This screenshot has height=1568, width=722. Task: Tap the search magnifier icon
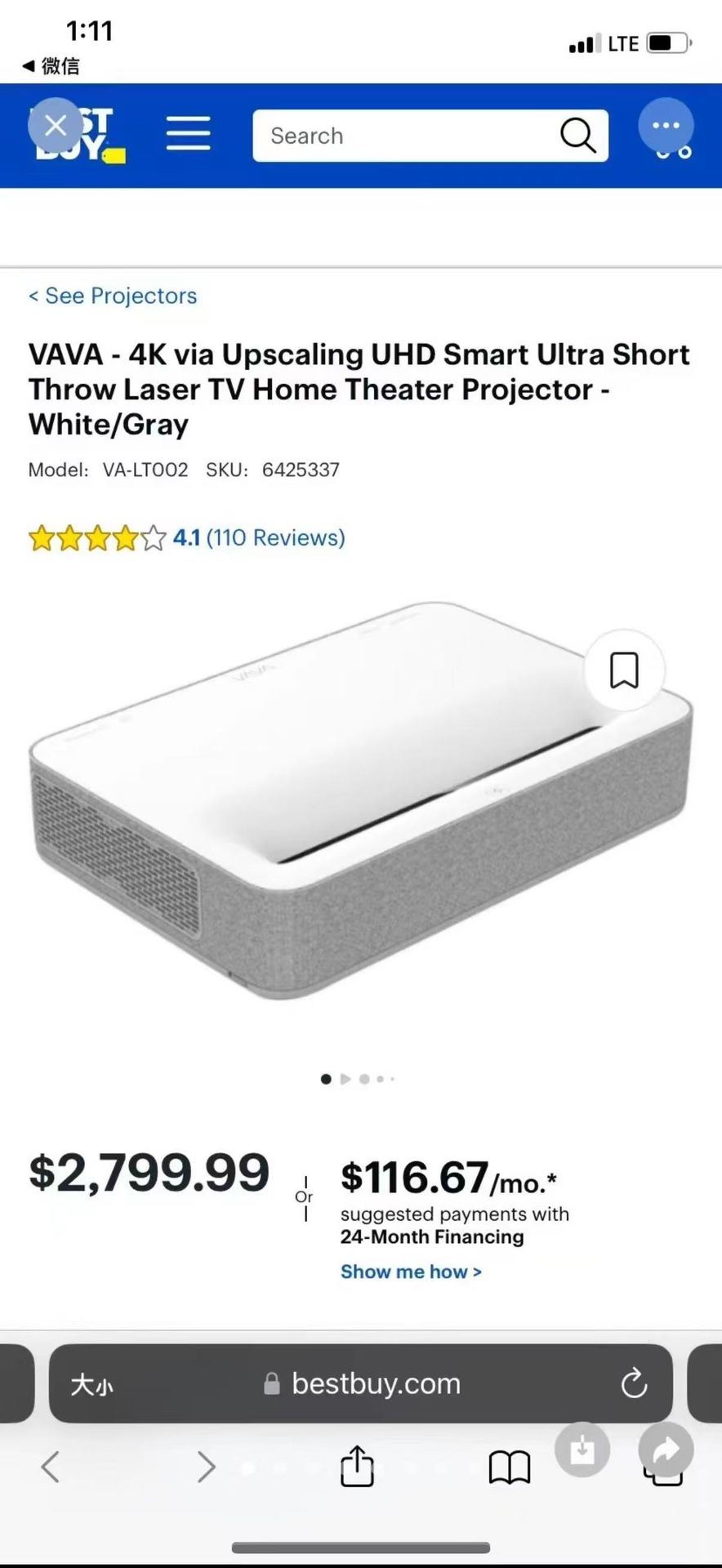[577, 135]
